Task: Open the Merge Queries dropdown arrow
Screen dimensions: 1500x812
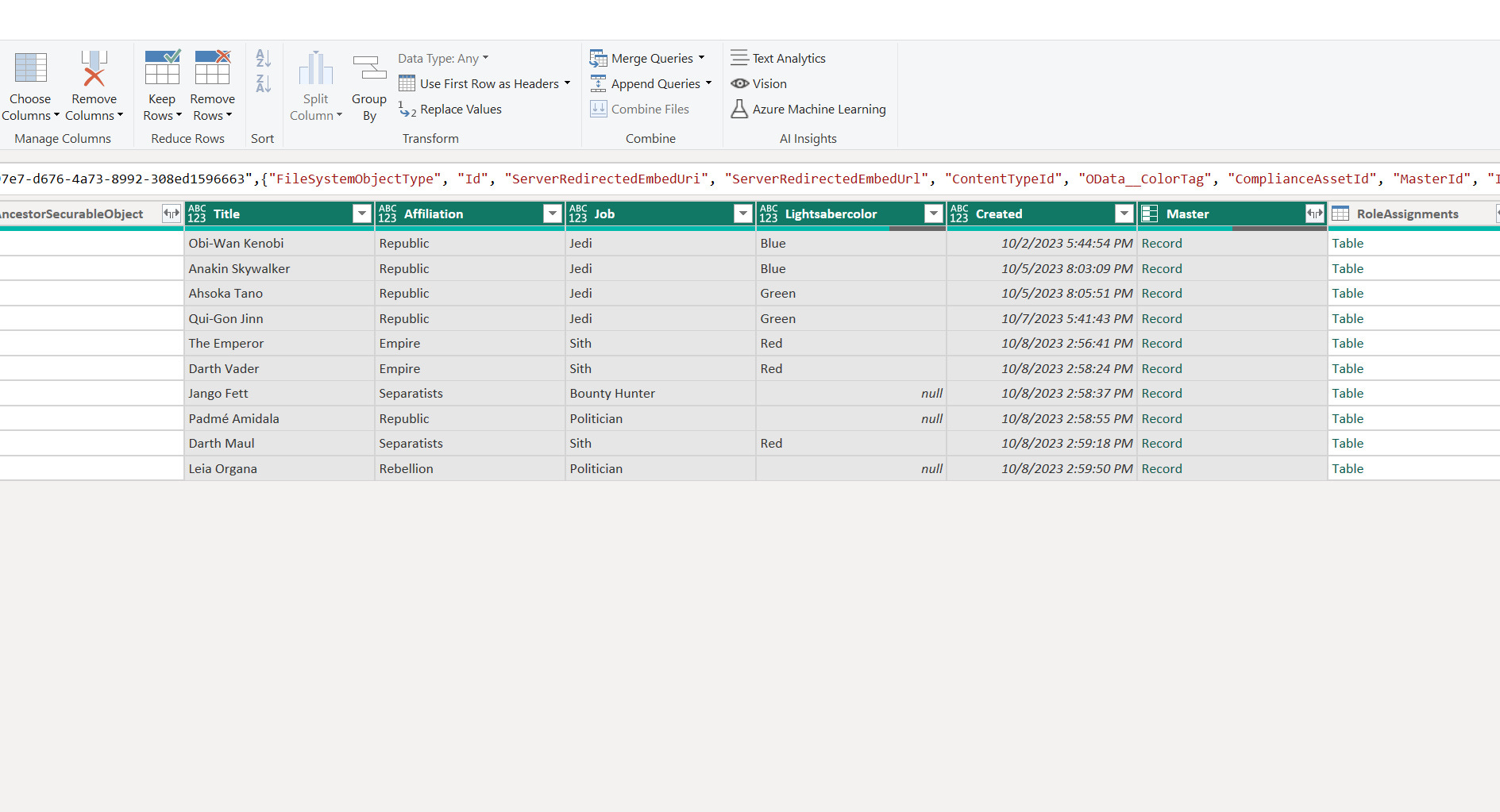Action: click(x=701, y=58)
